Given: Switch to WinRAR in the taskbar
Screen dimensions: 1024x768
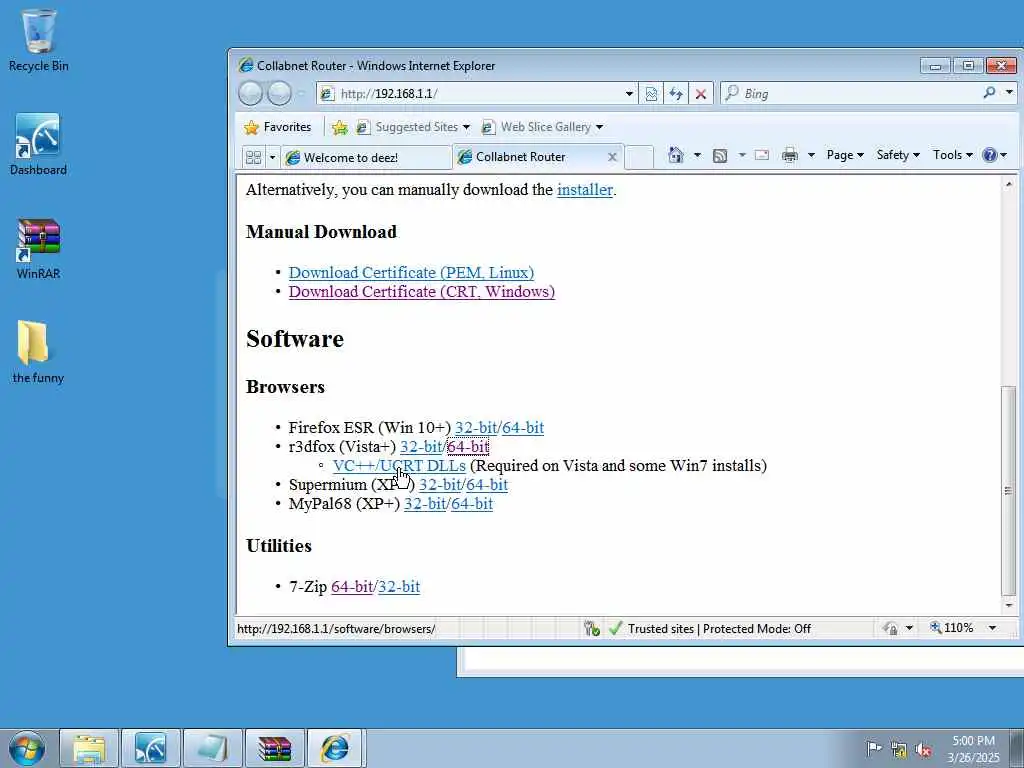Looking at the screenshot, I should point(274,748).
